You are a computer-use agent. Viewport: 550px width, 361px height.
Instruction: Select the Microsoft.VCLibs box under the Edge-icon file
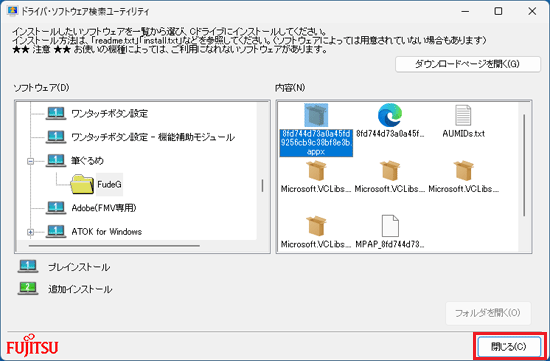(x=390, y=171)
